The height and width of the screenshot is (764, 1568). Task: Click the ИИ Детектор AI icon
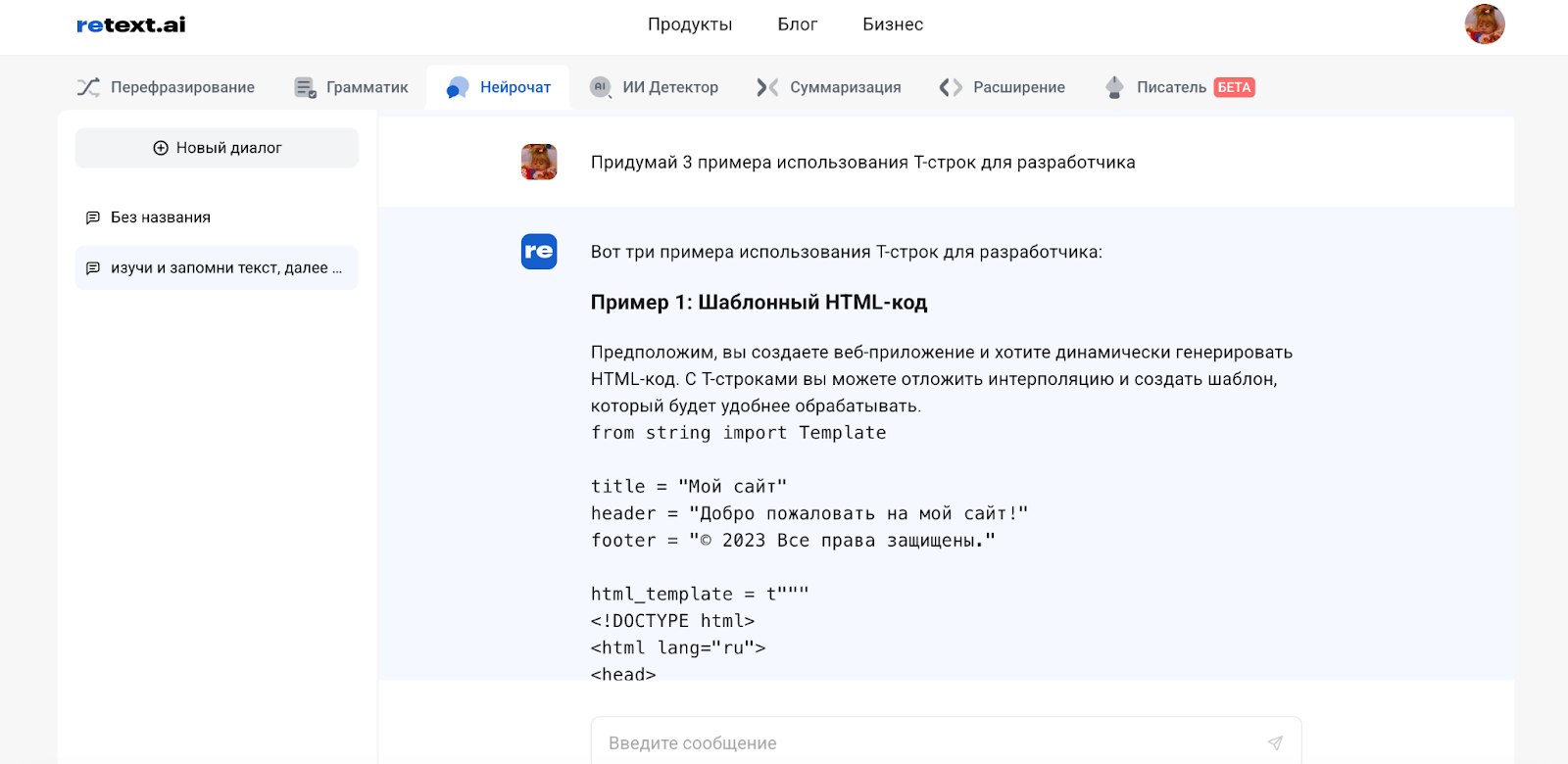601,87
